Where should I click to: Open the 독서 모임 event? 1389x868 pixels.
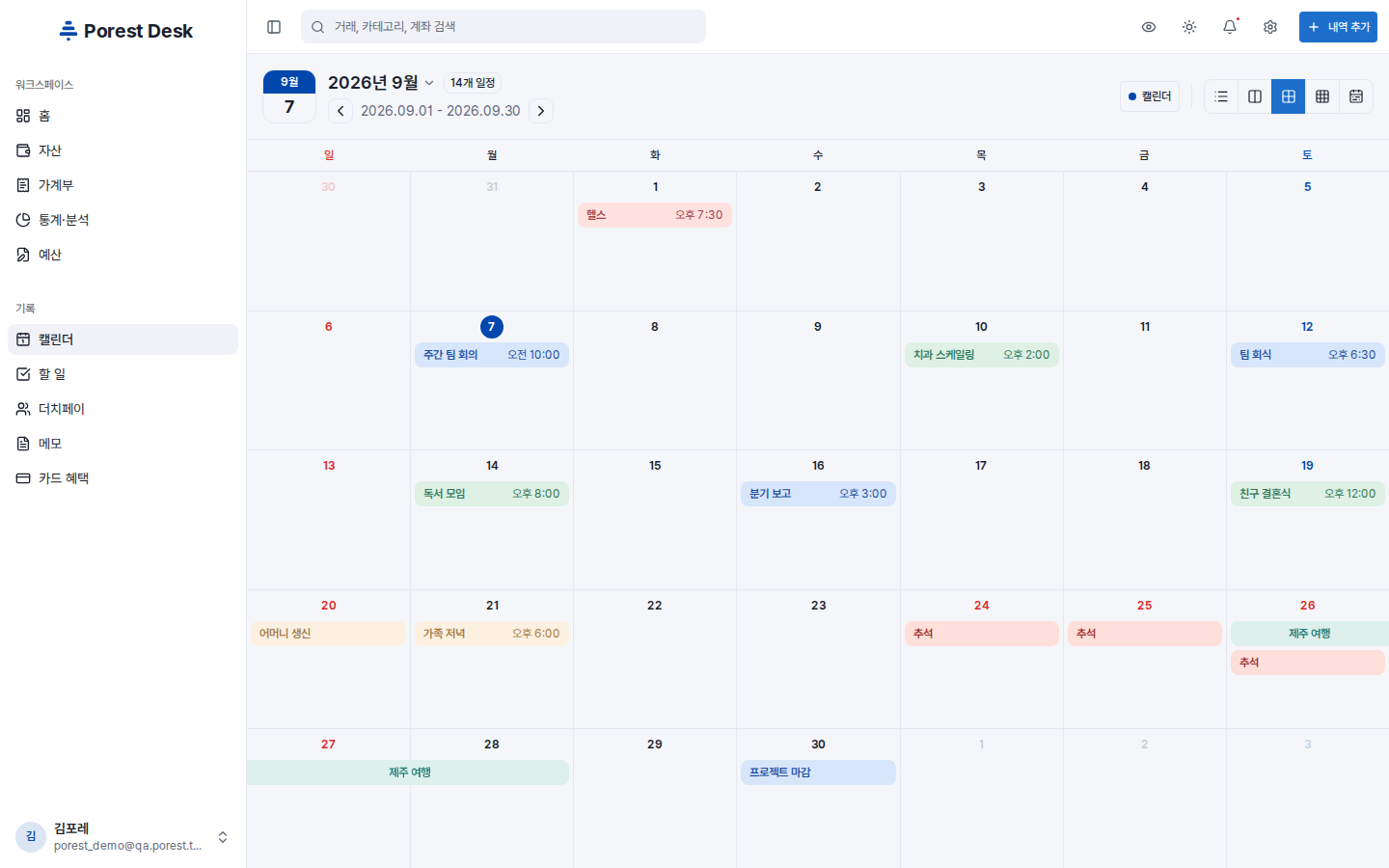(x=492, y=494)
